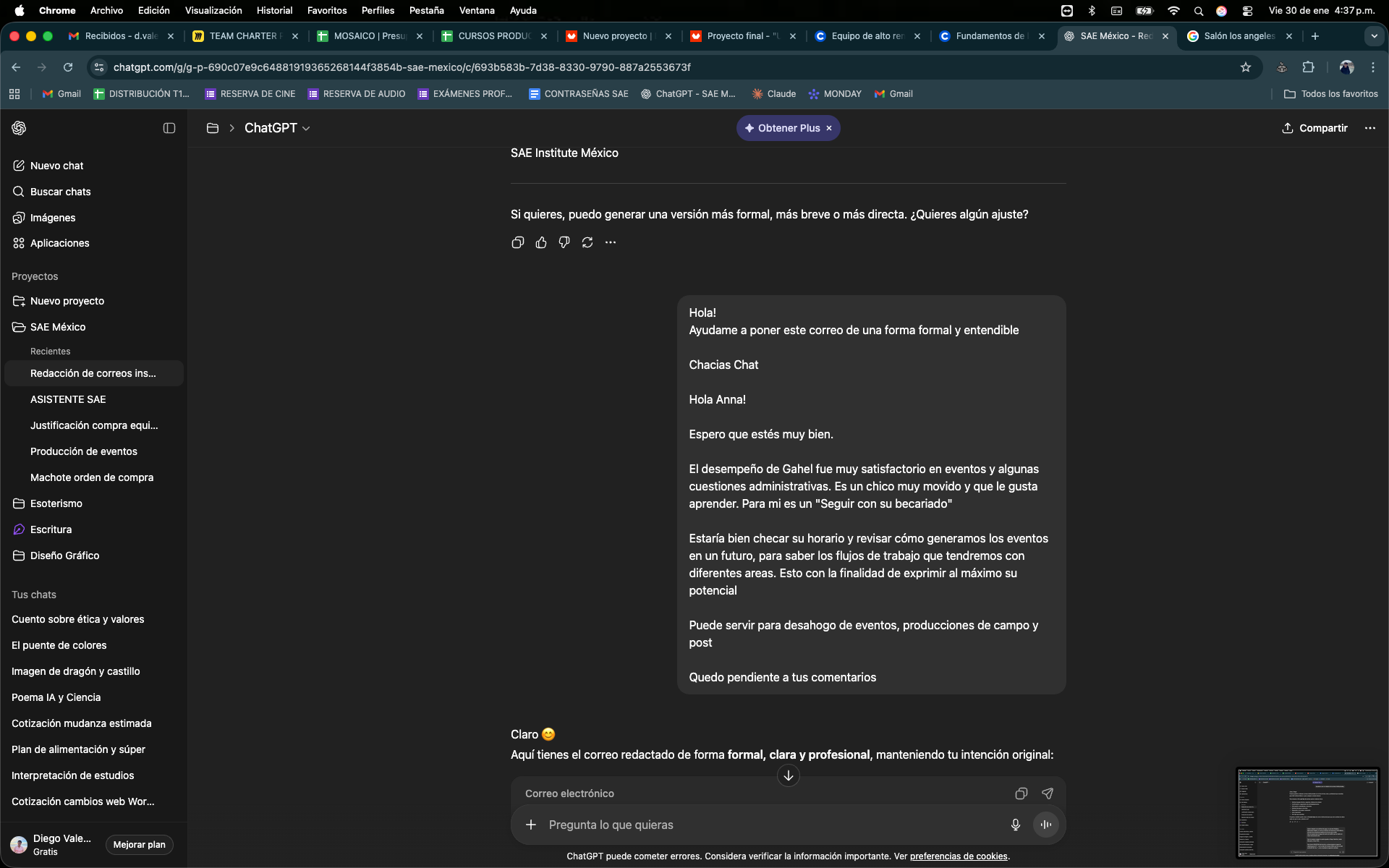The width and height of the screenshot is (1389, 868).
Task: Regenerate the response with retry icon
Action: pos(587,242)
